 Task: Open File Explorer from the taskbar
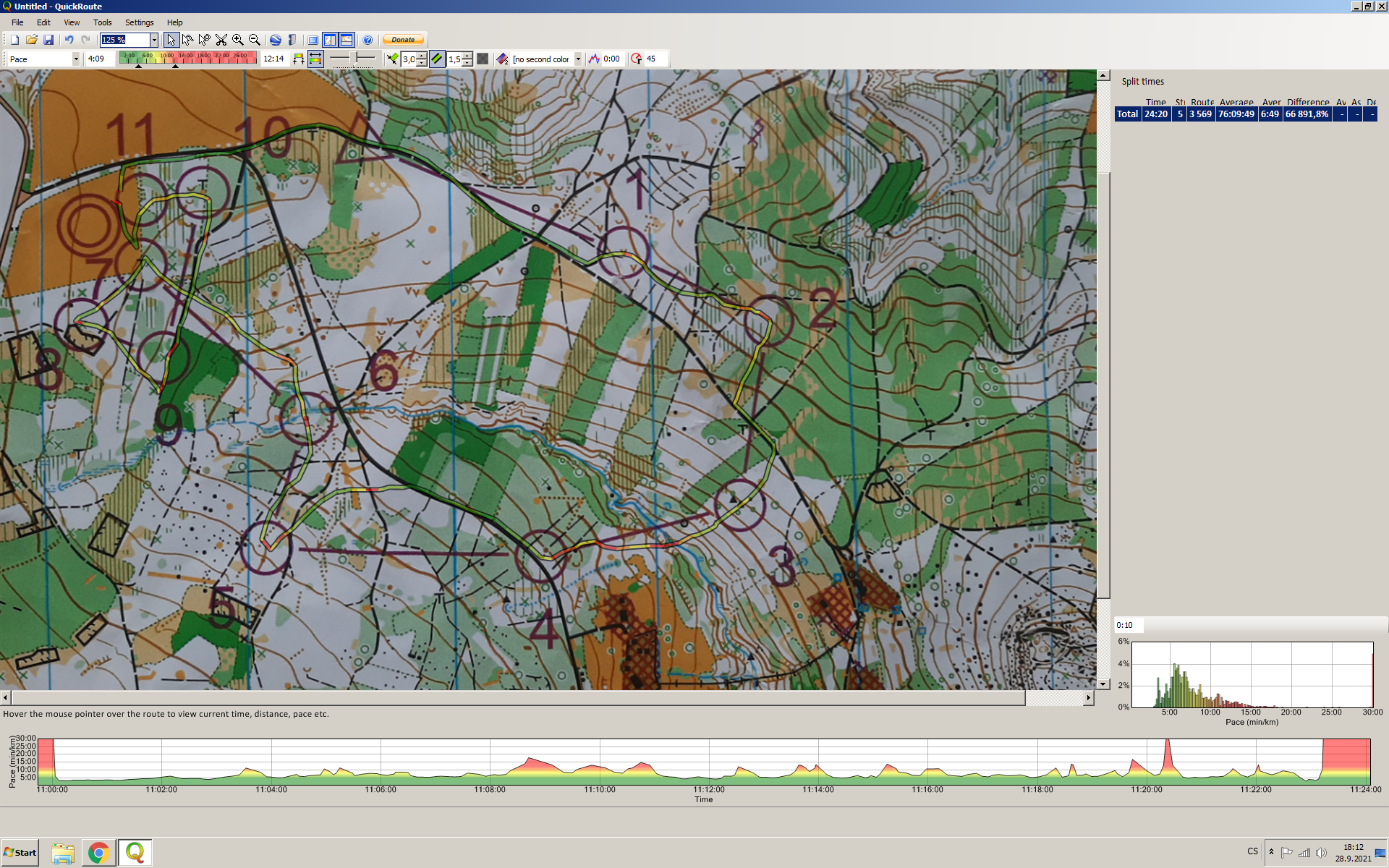pos(63,853)
